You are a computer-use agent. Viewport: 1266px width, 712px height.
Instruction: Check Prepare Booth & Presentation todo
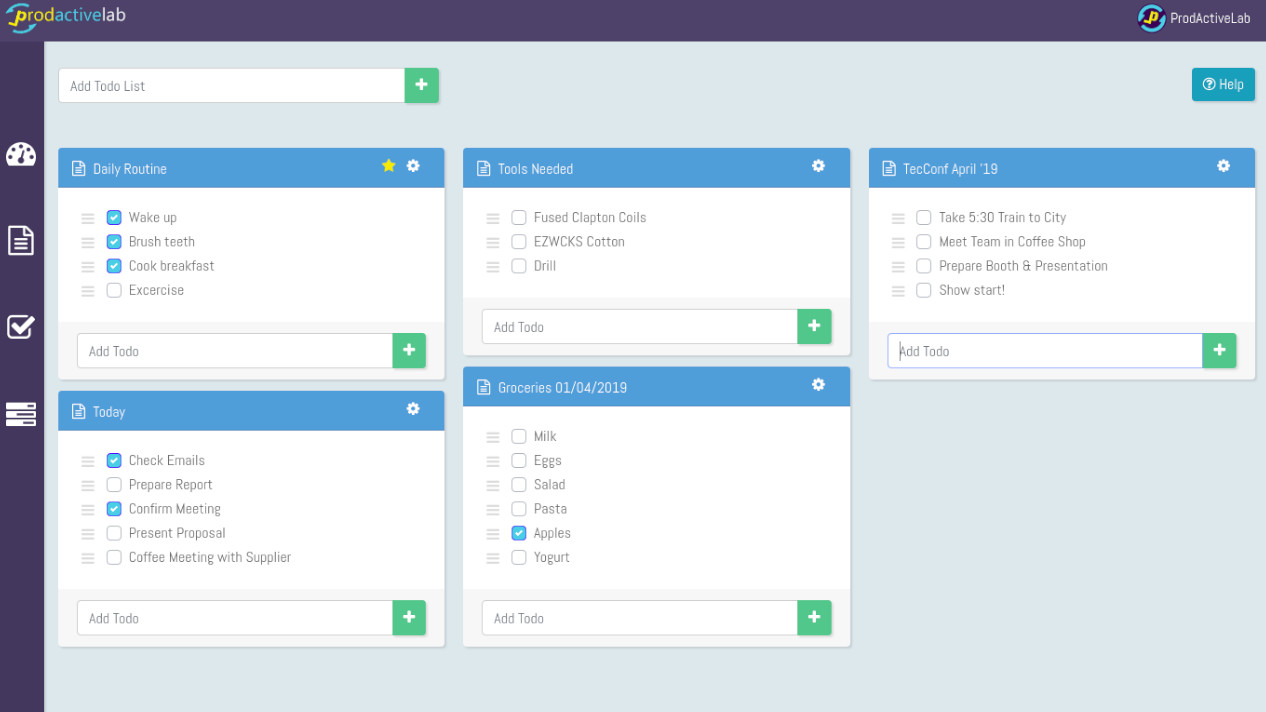[924, 266]
